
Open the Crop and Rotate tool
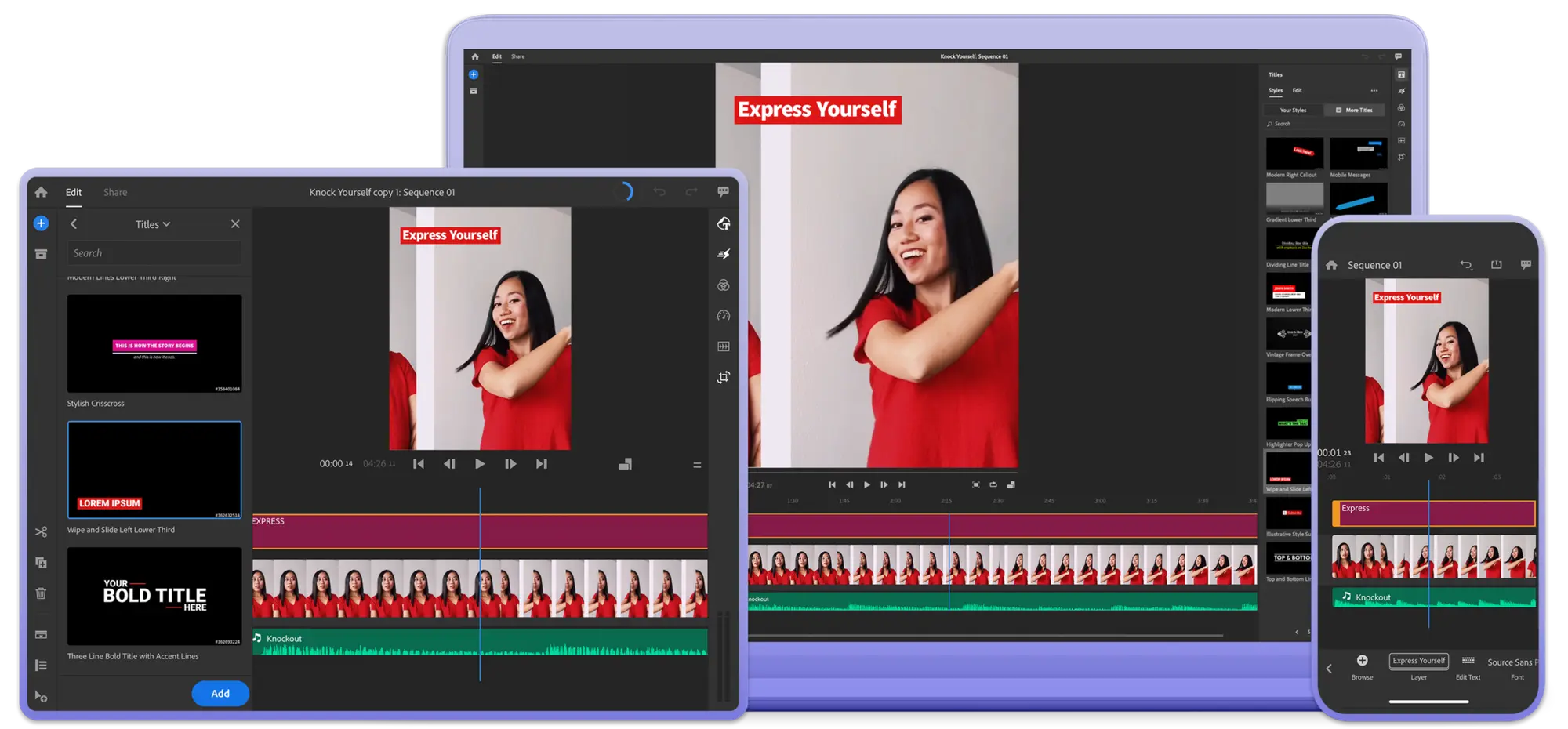[x=724, y=377]
